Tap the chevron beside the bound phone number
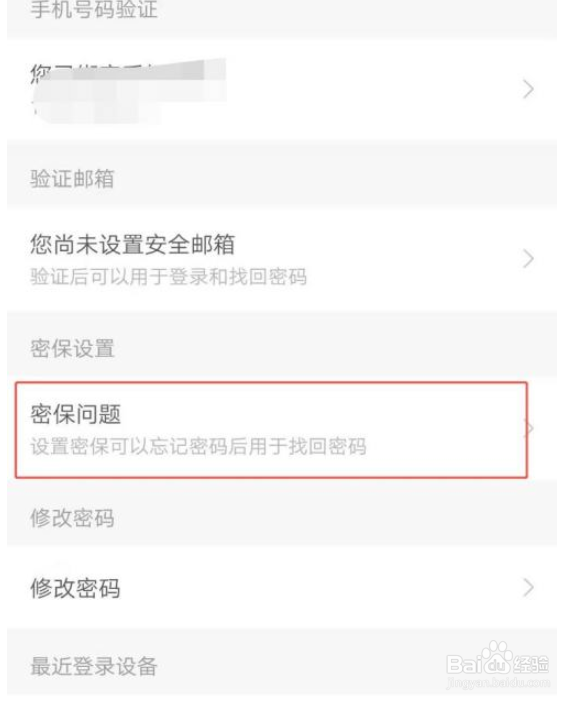Screen dimensions: 582x703 coord(528,89)
